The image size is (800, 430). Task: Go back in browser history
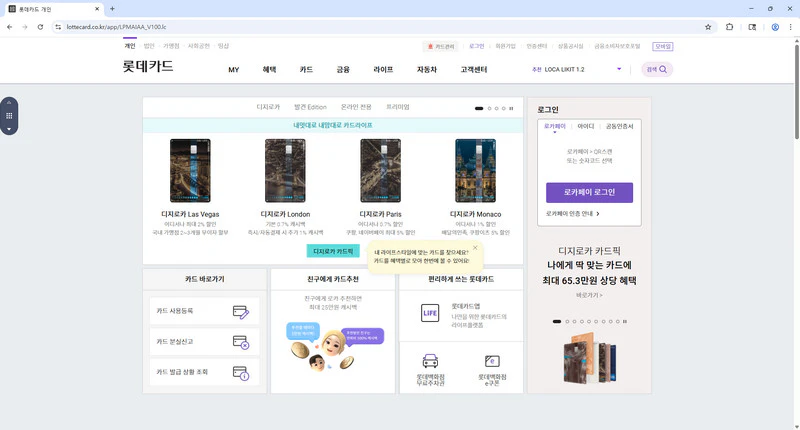pyautogui.click(x=10, y=27)
